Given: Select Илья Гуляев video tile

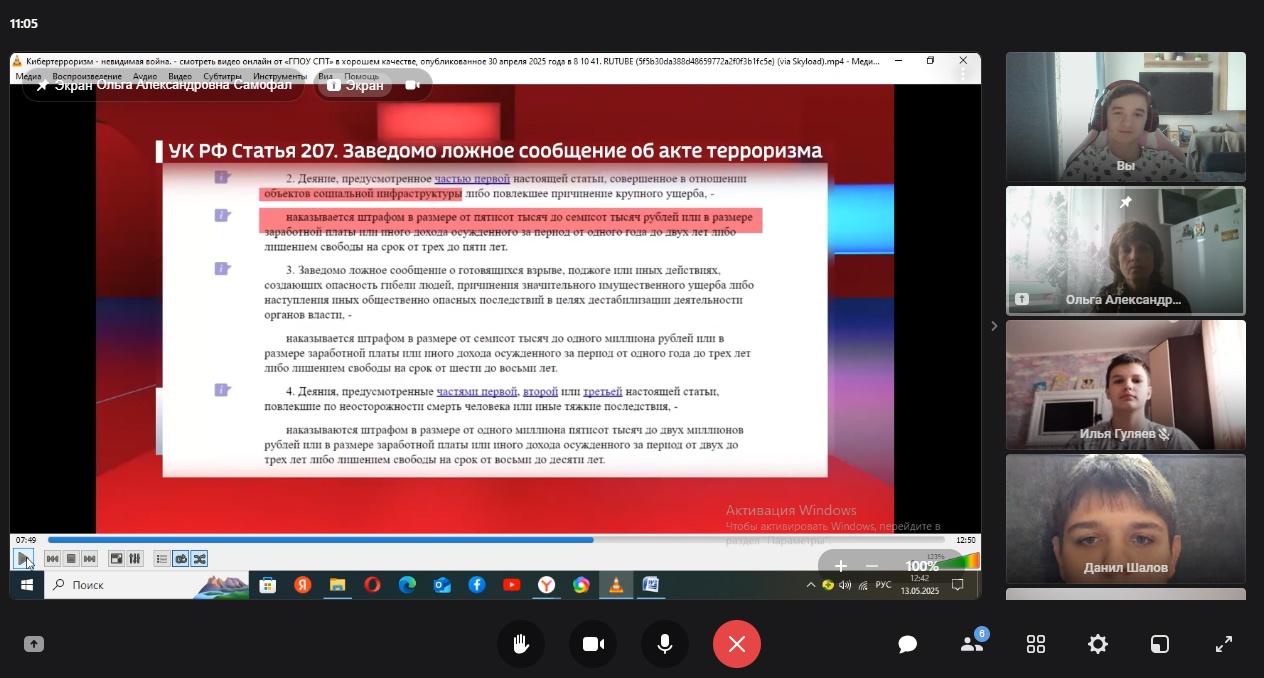Looking at the screenshot, I should [1126, 385].
